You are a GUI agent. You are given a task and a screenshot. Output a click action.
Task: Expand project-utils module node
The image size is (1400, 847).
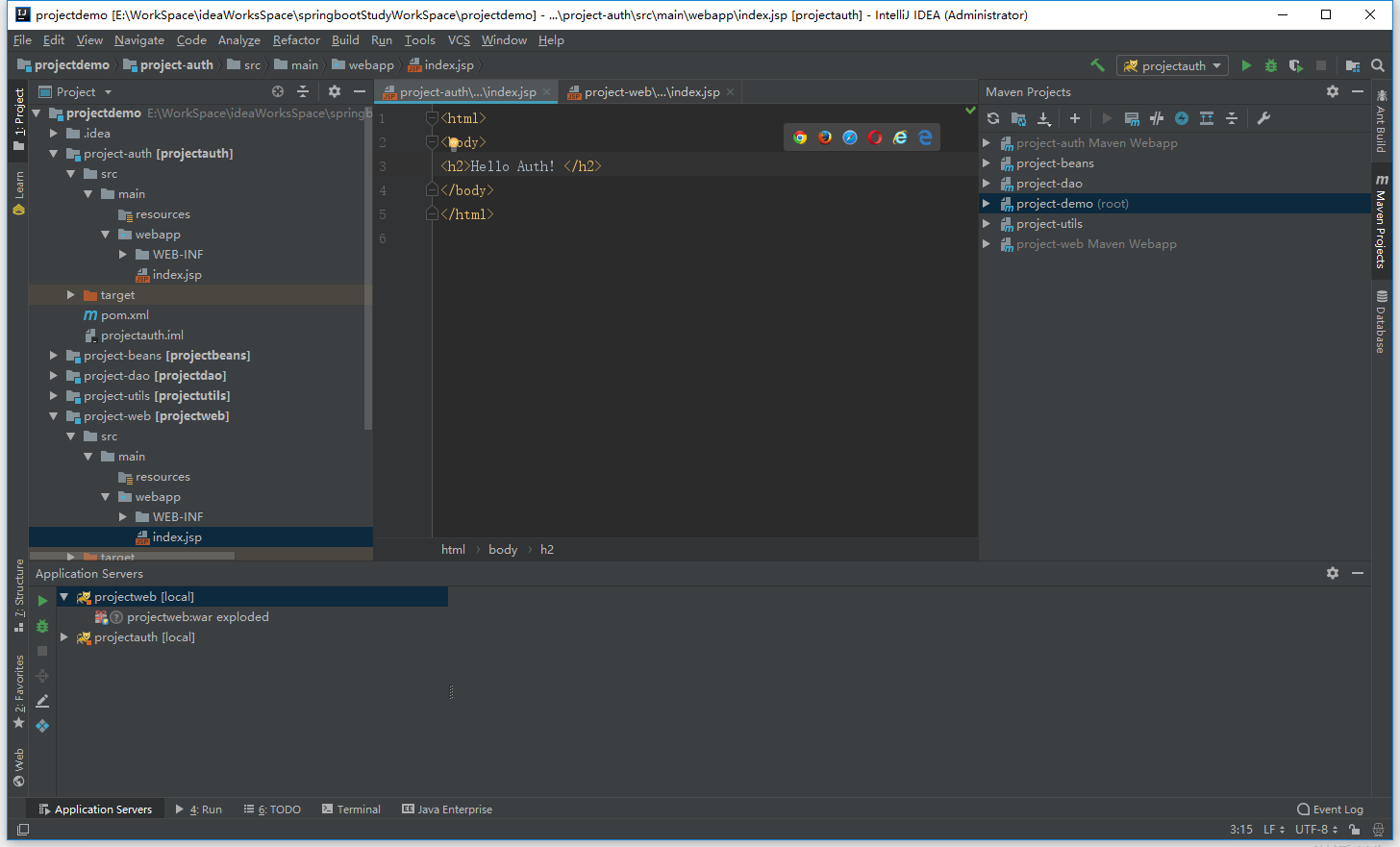pyautogui.click(x=54, y=396)
